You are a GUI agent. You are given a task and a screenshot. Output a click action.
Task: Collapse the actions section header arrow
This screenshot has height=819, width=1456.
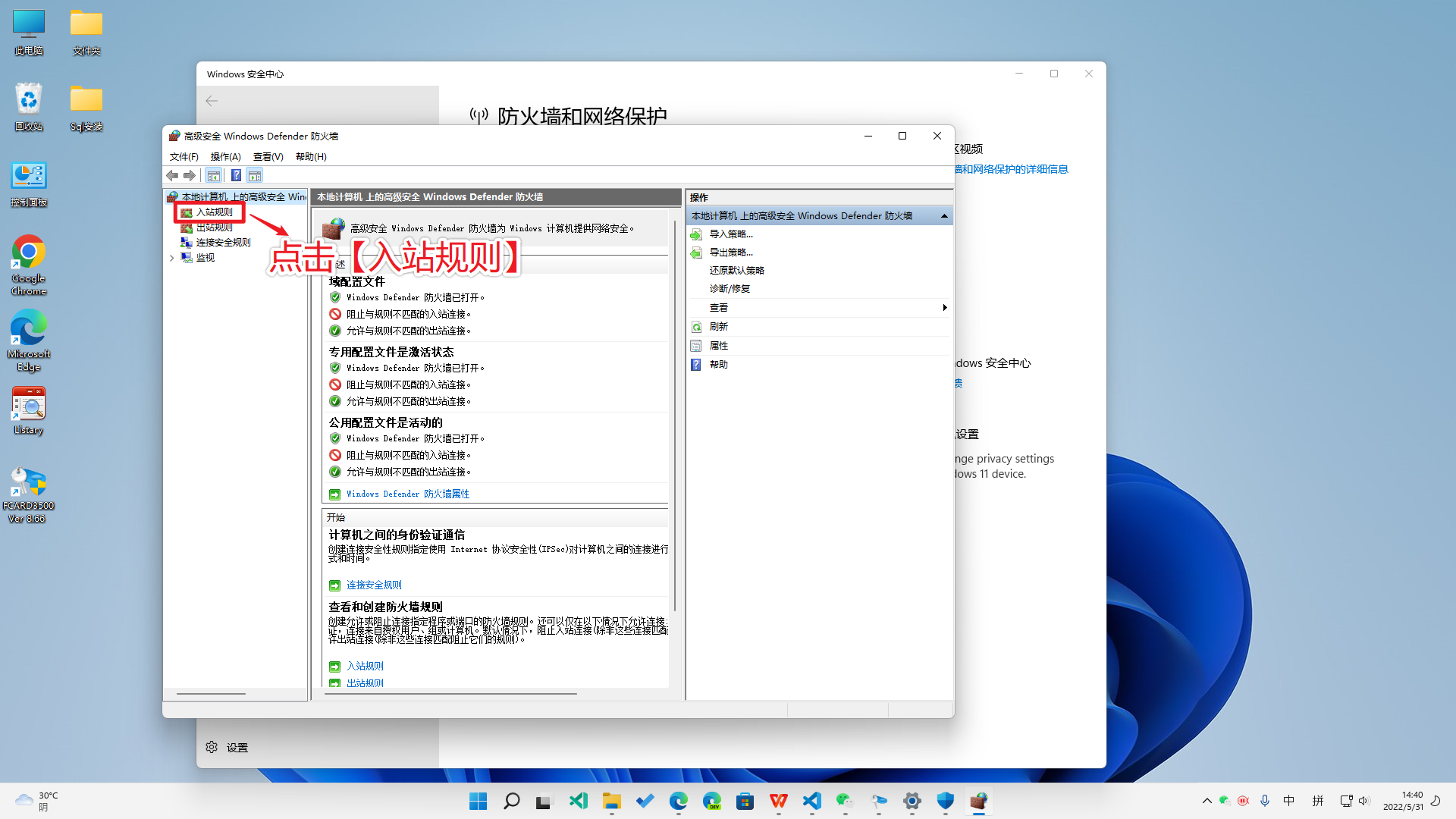coord(944,216)
